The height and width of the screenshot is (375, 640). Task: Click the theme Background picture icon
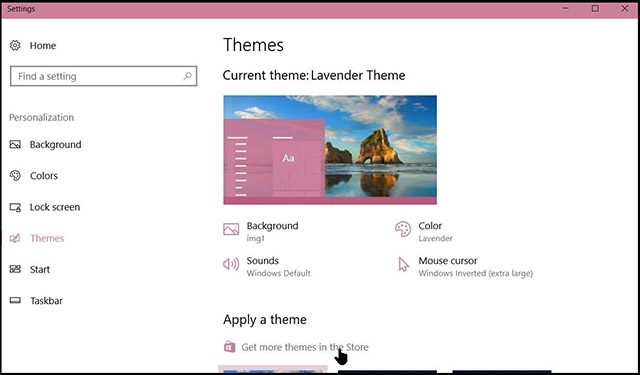pos(231,229)
